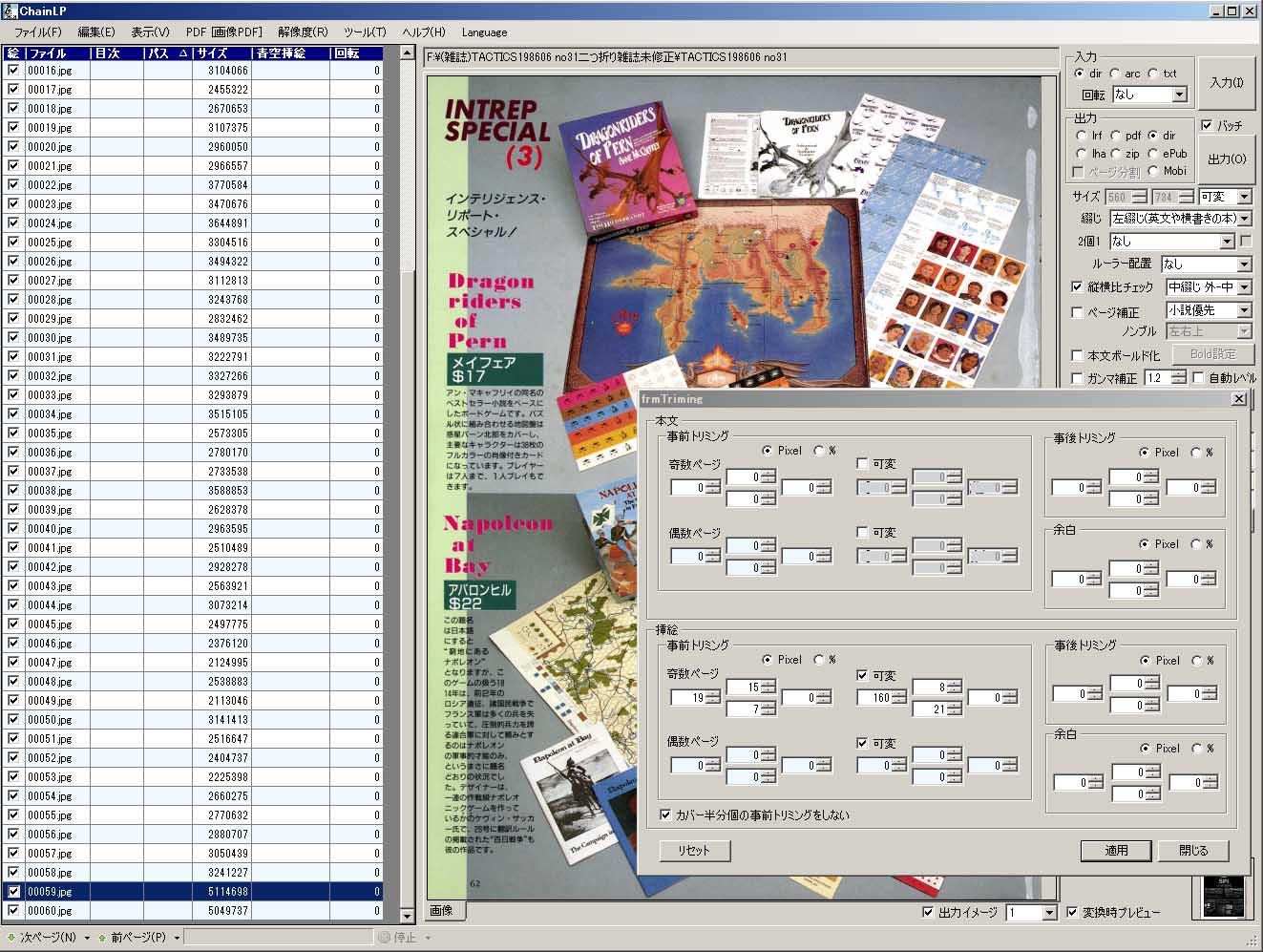Click the 閉じる button
This screenshot has height=952, width=1263.
click(x=1193, y=850)
